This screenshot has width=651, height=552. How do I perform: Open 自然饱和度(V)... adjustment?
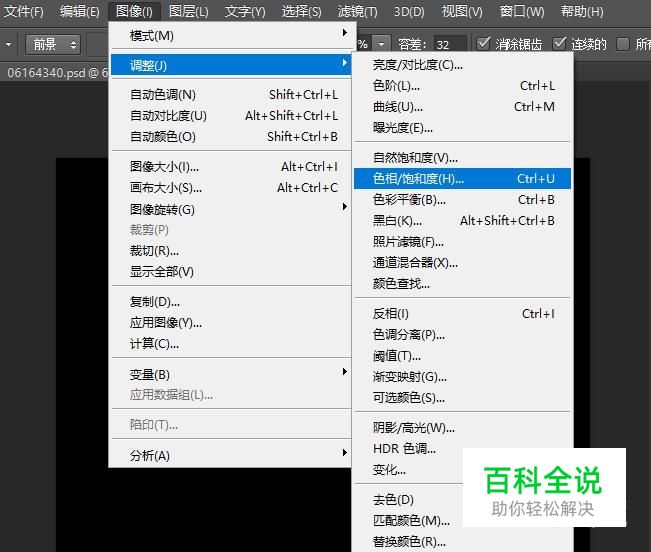463,158
